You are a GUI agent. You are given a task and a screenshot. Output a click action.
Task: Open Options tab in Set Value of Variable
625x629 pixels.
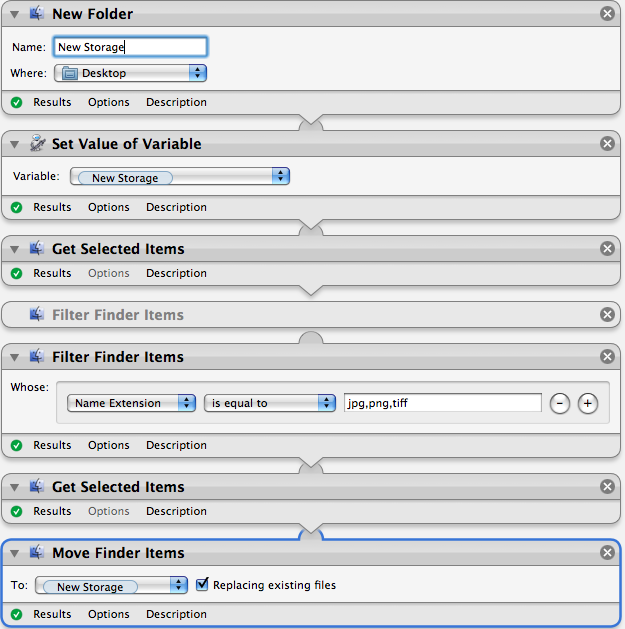109,207
